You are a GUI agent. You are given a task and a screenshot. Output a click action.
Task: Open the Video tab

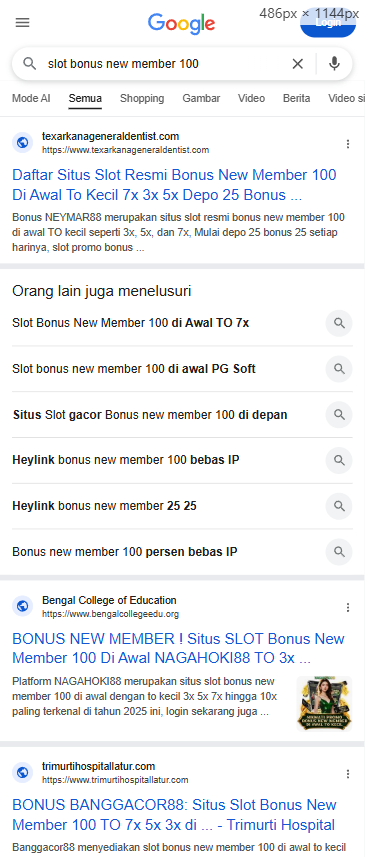(x=251, y=98)
